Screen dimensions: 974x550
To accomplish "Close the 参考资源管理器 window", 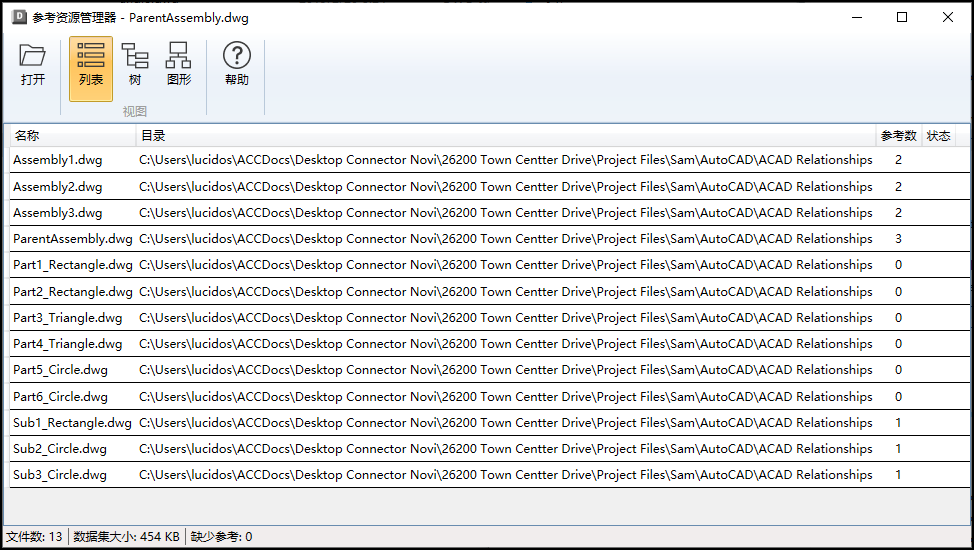I will click(948, 17).
